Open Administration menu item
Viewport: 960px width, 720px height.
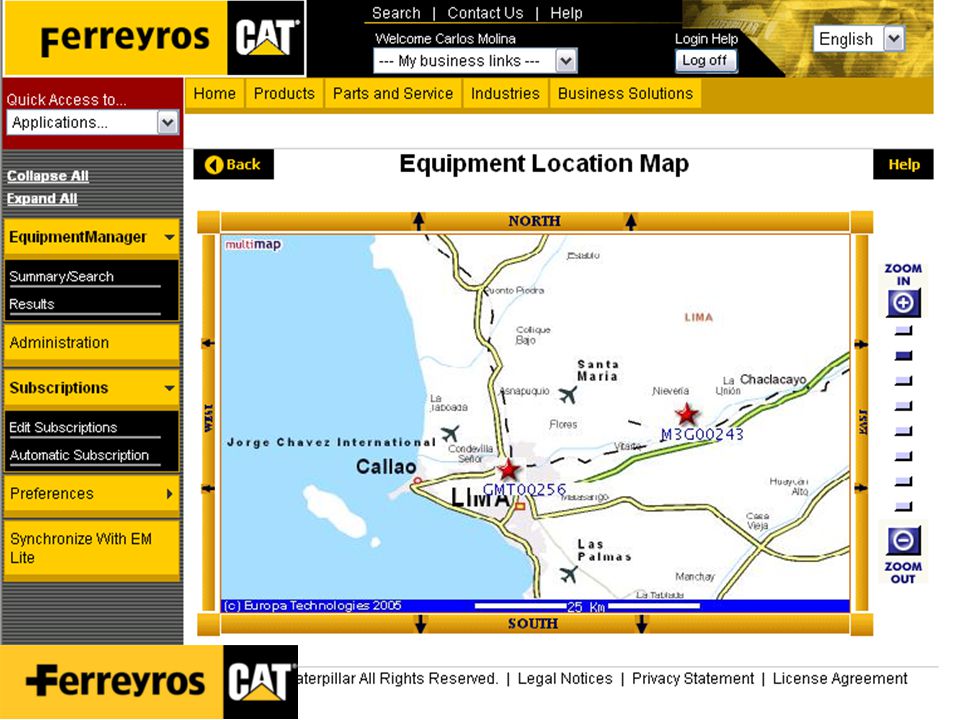coord(91,343)
